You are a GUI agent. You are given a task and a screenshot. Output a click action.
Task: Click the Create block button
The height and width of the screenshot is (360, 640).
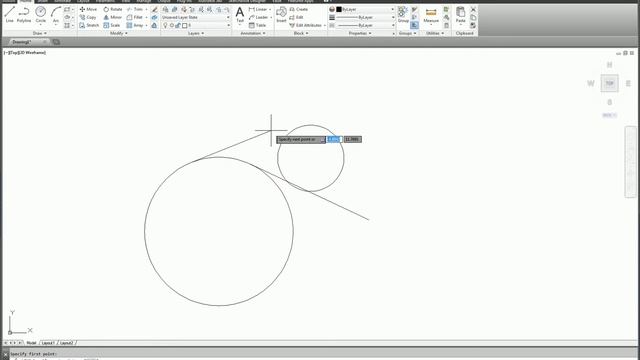click(299, 9)
